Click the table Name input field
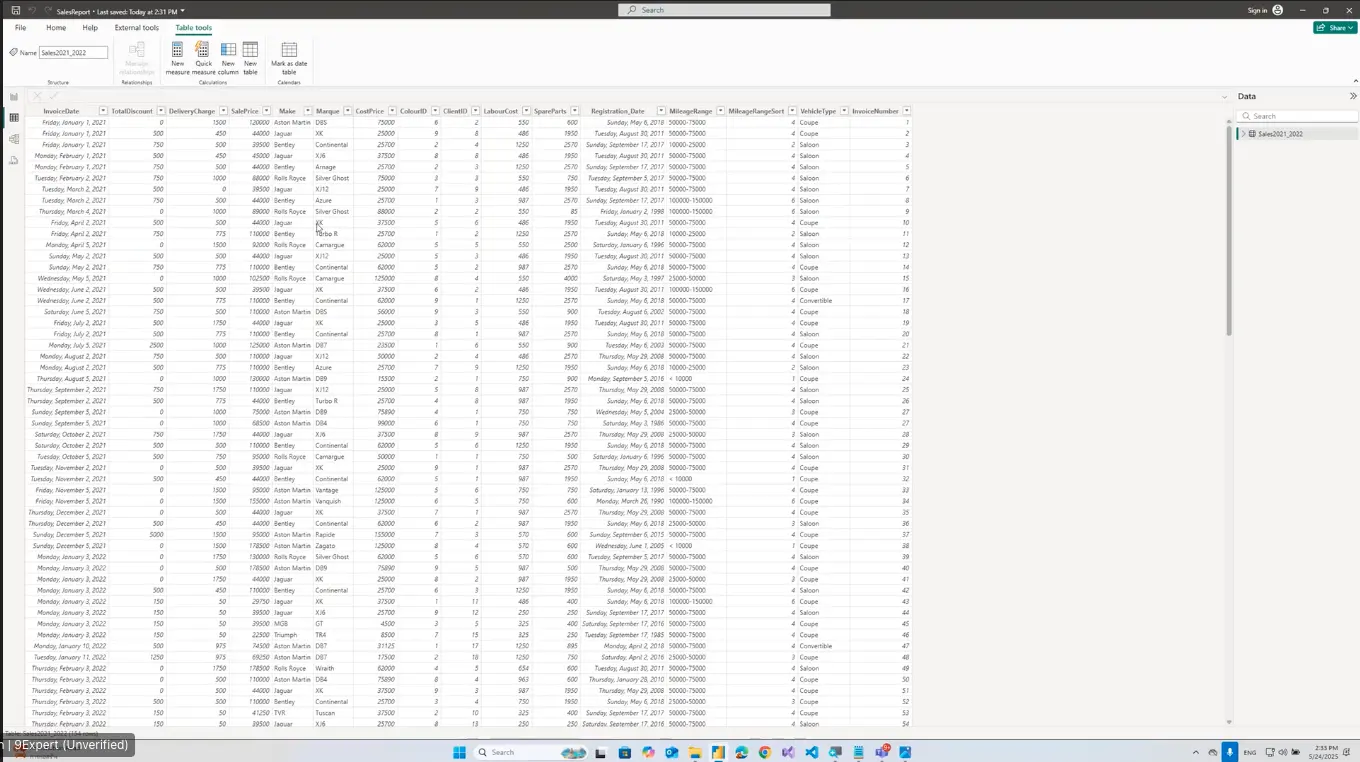The height and width of the screenshot is (762, 1360). tap(73, 52)
